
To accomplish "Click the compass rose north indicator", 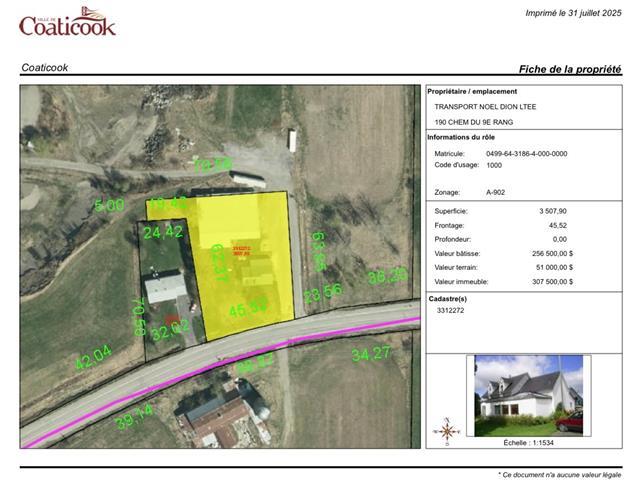I will click(x=447, y=432).
